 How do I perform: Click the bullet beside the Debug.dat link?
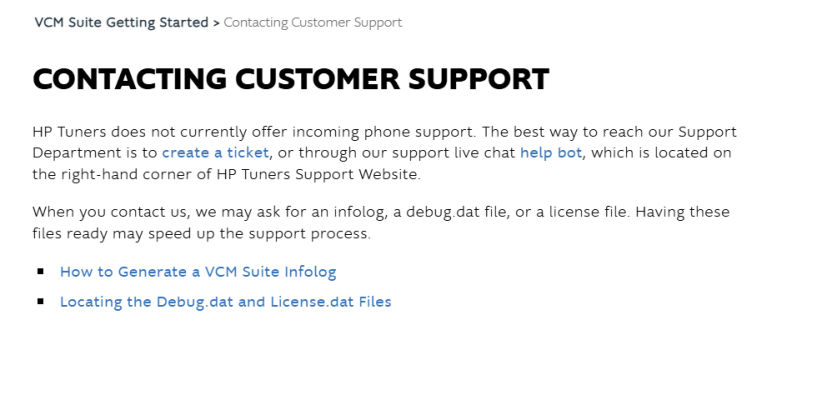41,301
